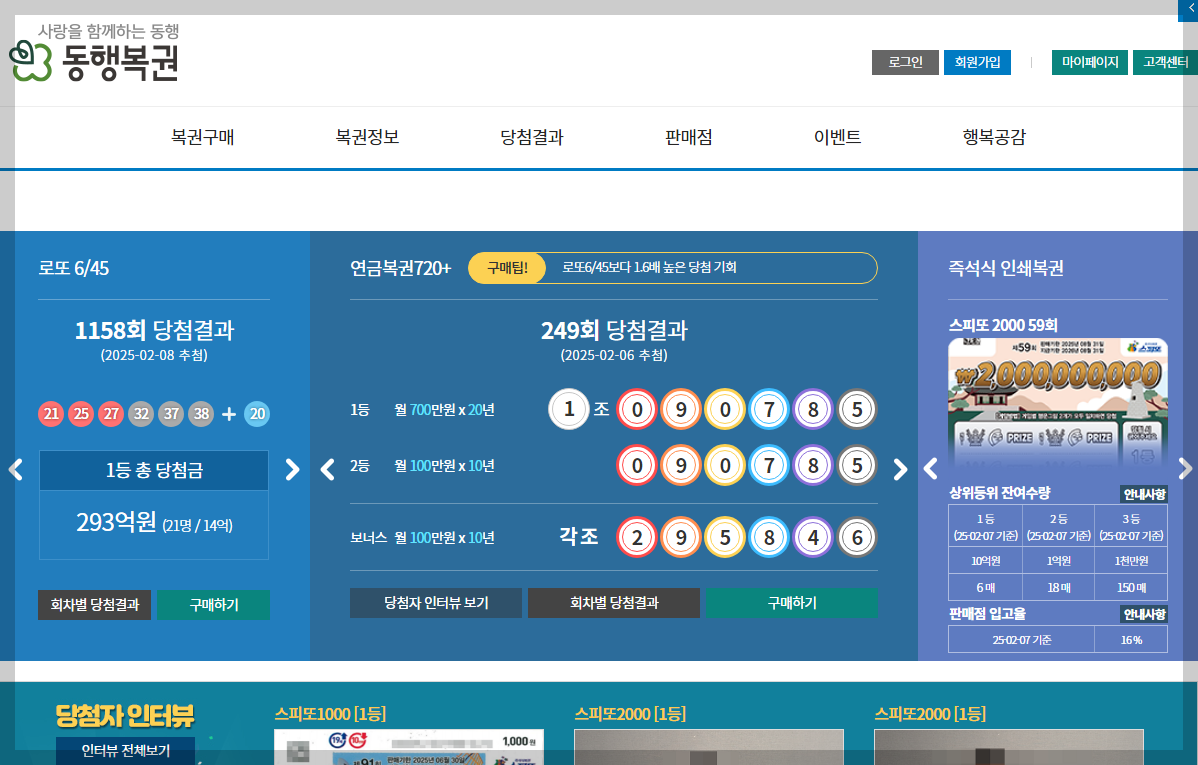Click the 구매팁! yellow badge
The width and height of the screenshot is (1198, 765).
click(x=507, y=267)
